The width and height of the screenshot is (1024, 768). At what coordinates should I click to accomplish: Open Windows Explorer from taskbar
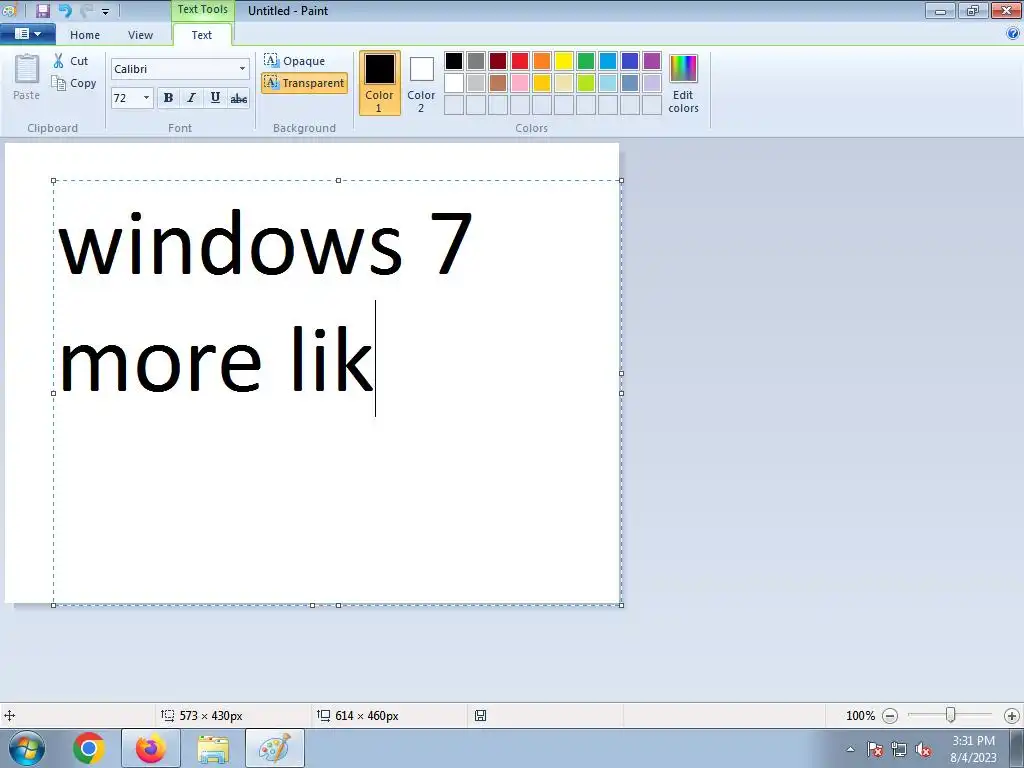[213, 749]
